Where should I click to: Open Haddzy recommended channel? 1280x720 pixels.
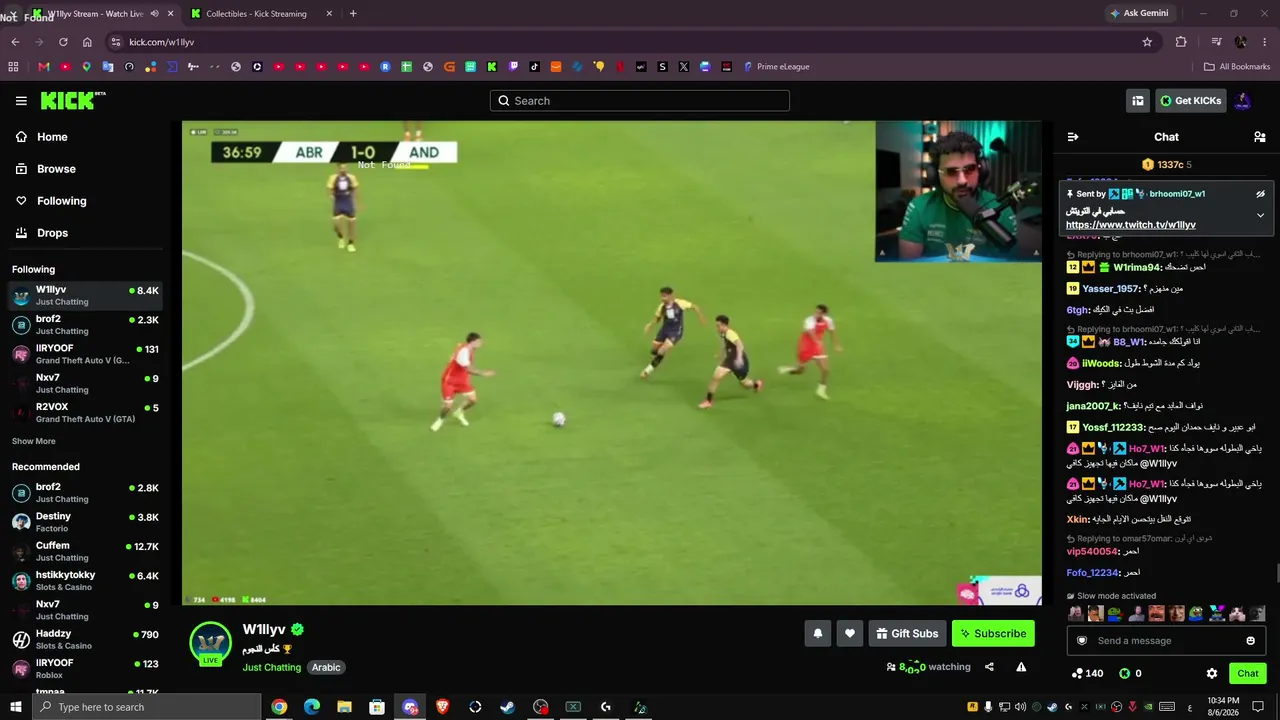coord(84,639)
